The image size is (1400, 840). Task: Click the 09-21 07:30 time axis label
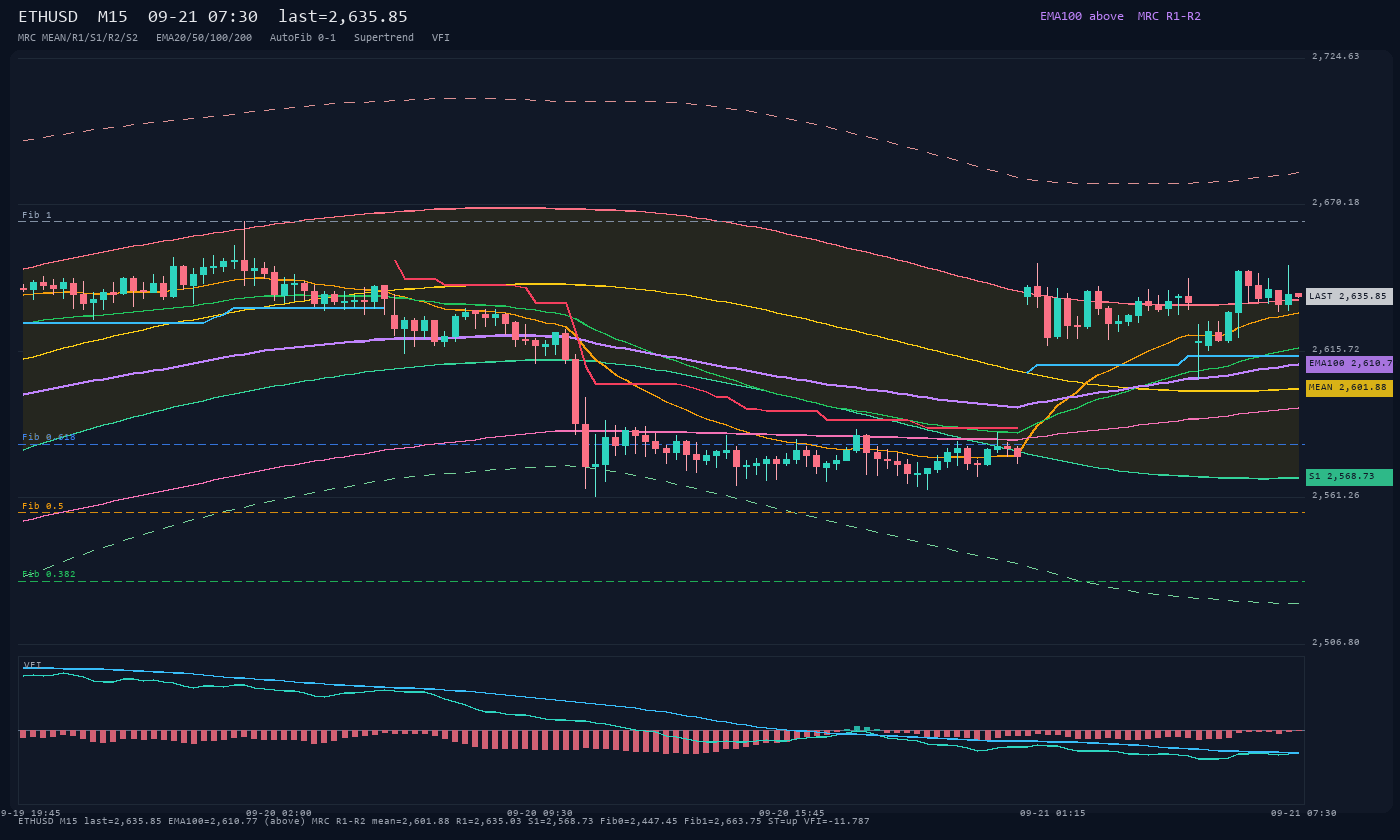pos(1304,813)
